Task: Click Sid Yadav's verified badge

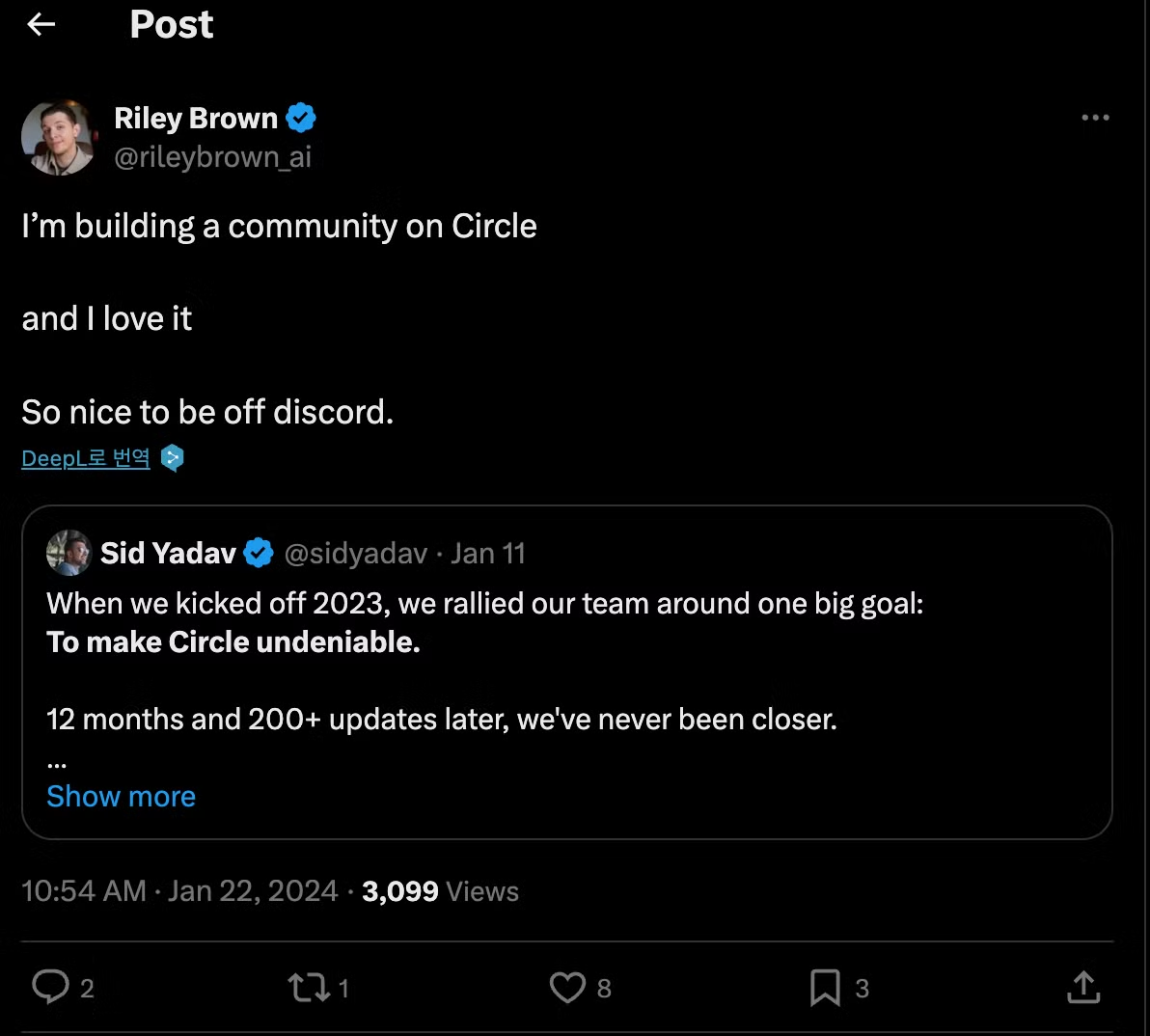Action: pyautogui.click(x=259, y=553)
